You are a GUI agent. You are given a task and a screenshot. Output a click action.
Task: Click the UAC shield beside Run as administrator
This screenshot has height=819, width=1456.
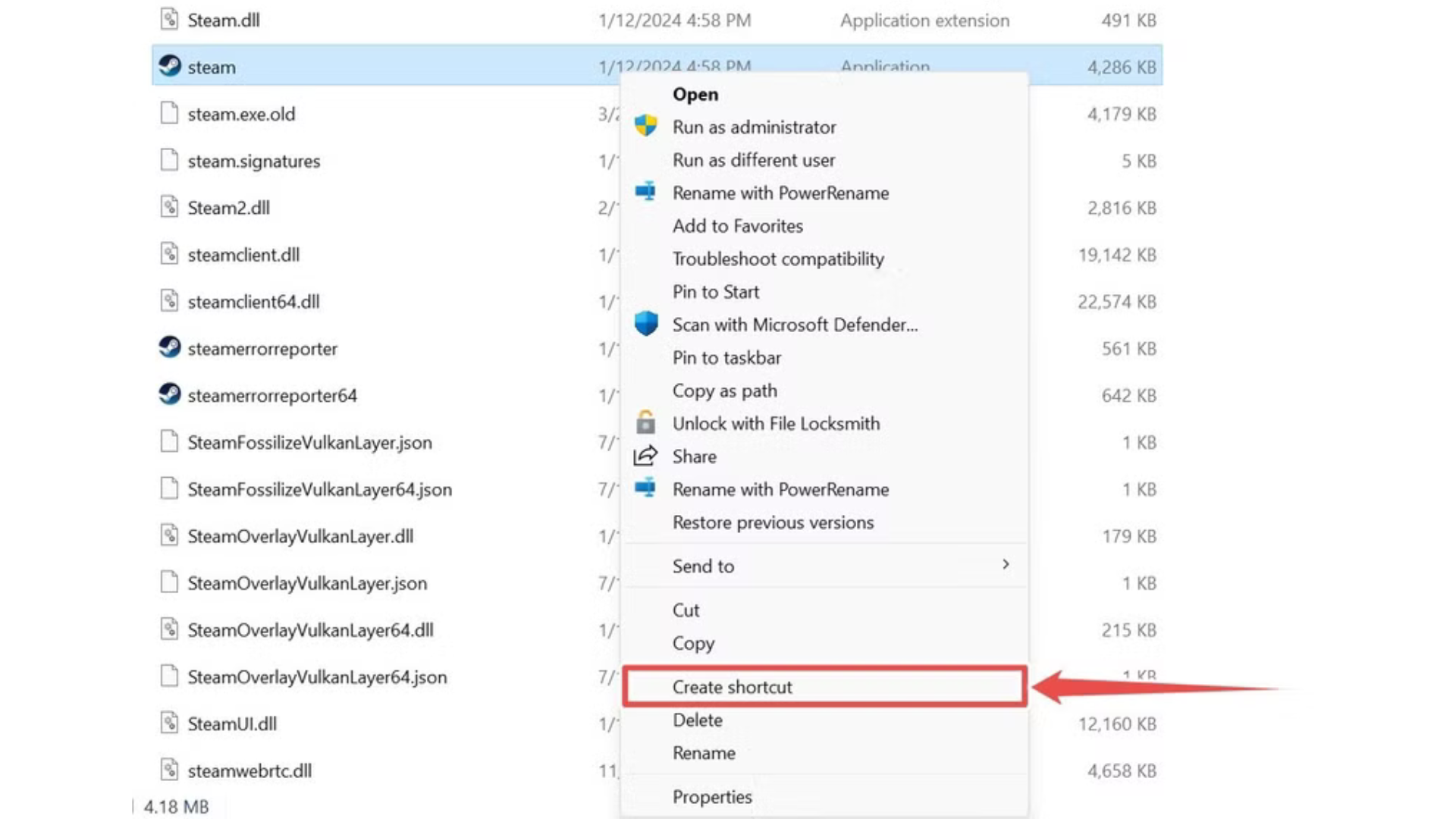[x=646, y=127]
